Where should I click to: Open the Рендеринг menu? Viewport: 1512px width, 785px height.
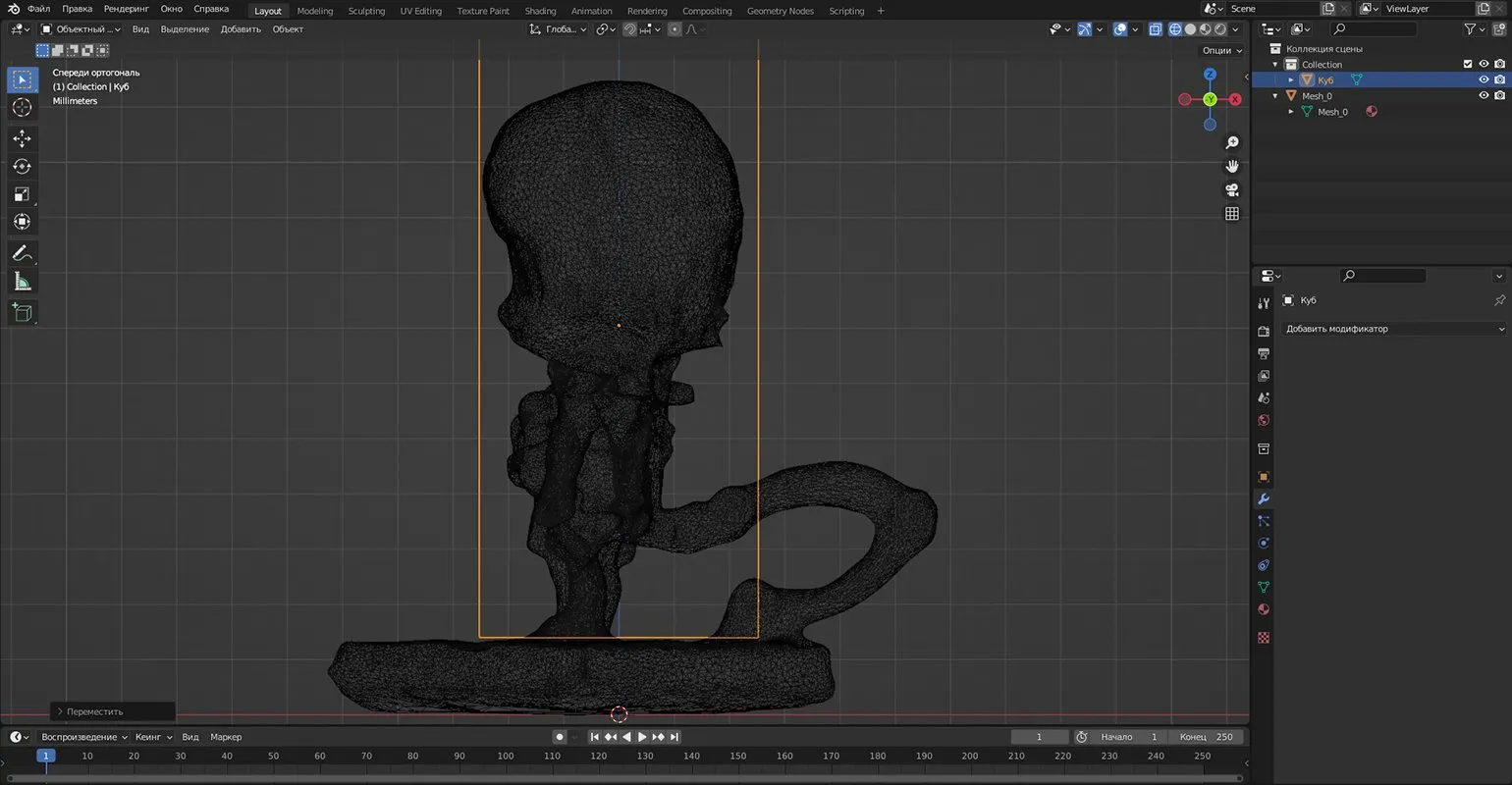pos(127,9)
